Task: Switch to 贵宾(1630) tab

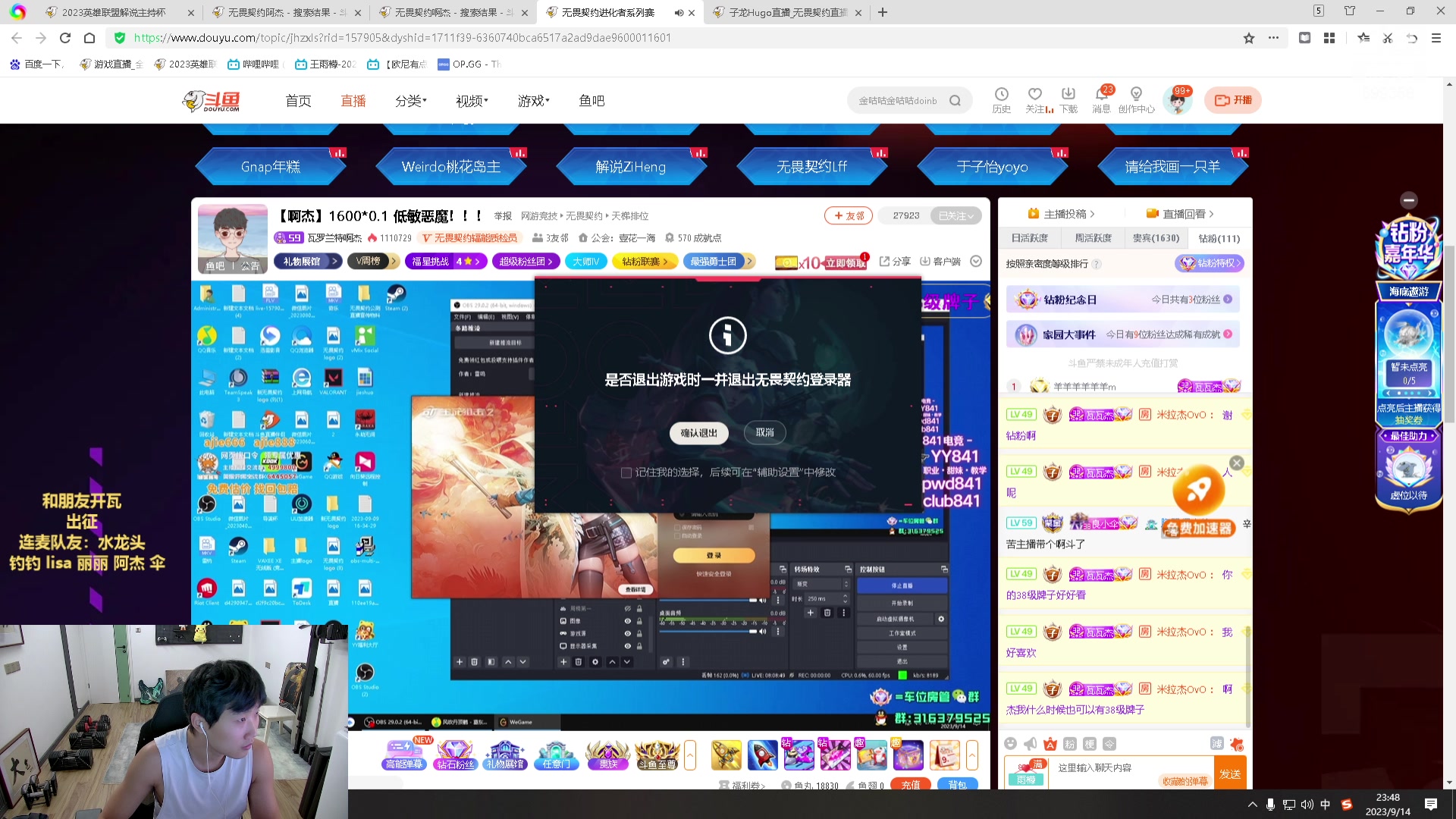Action: click(1156, 238)
